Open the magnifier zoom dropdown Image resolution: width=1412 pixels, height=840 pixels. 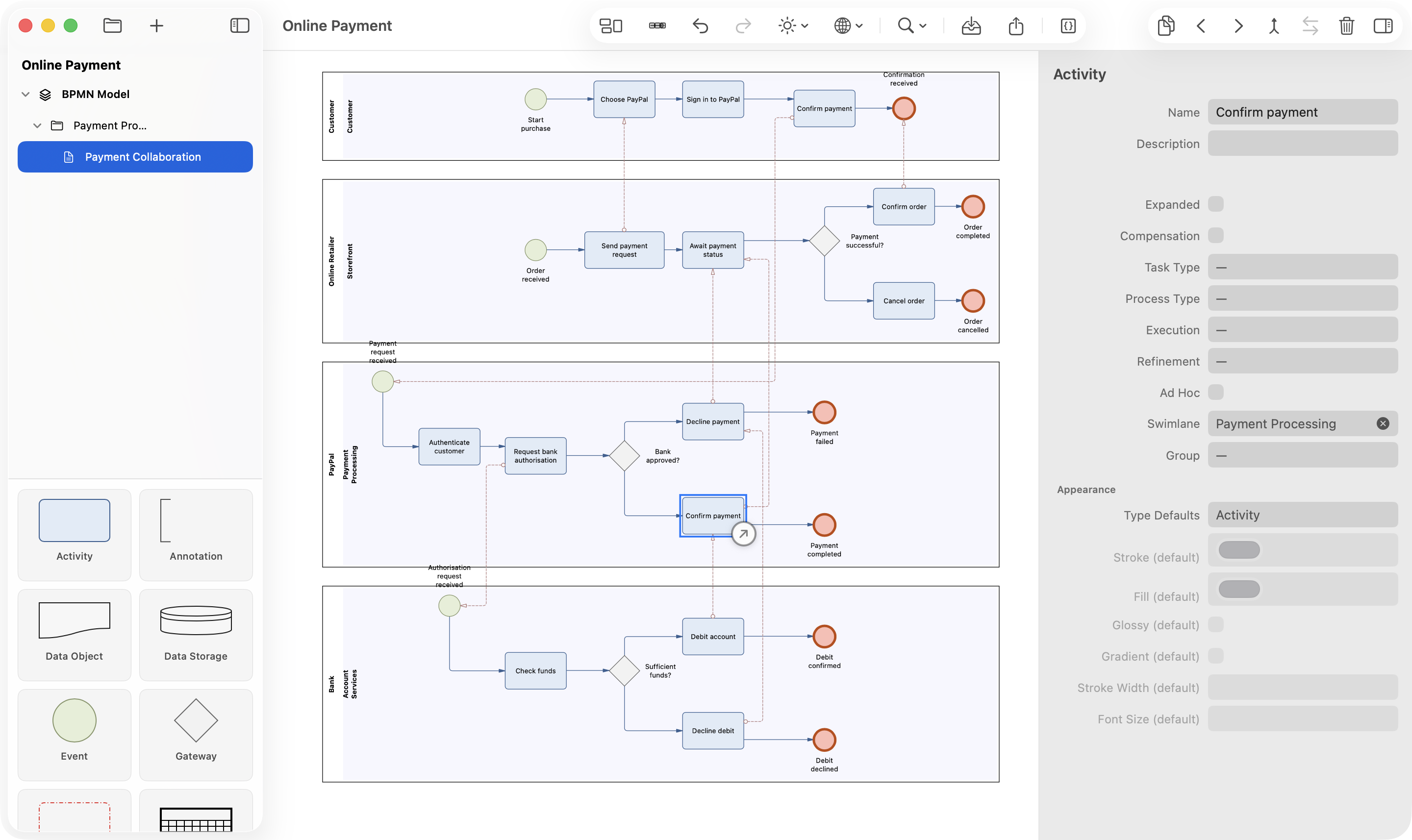tap(911, 25)
